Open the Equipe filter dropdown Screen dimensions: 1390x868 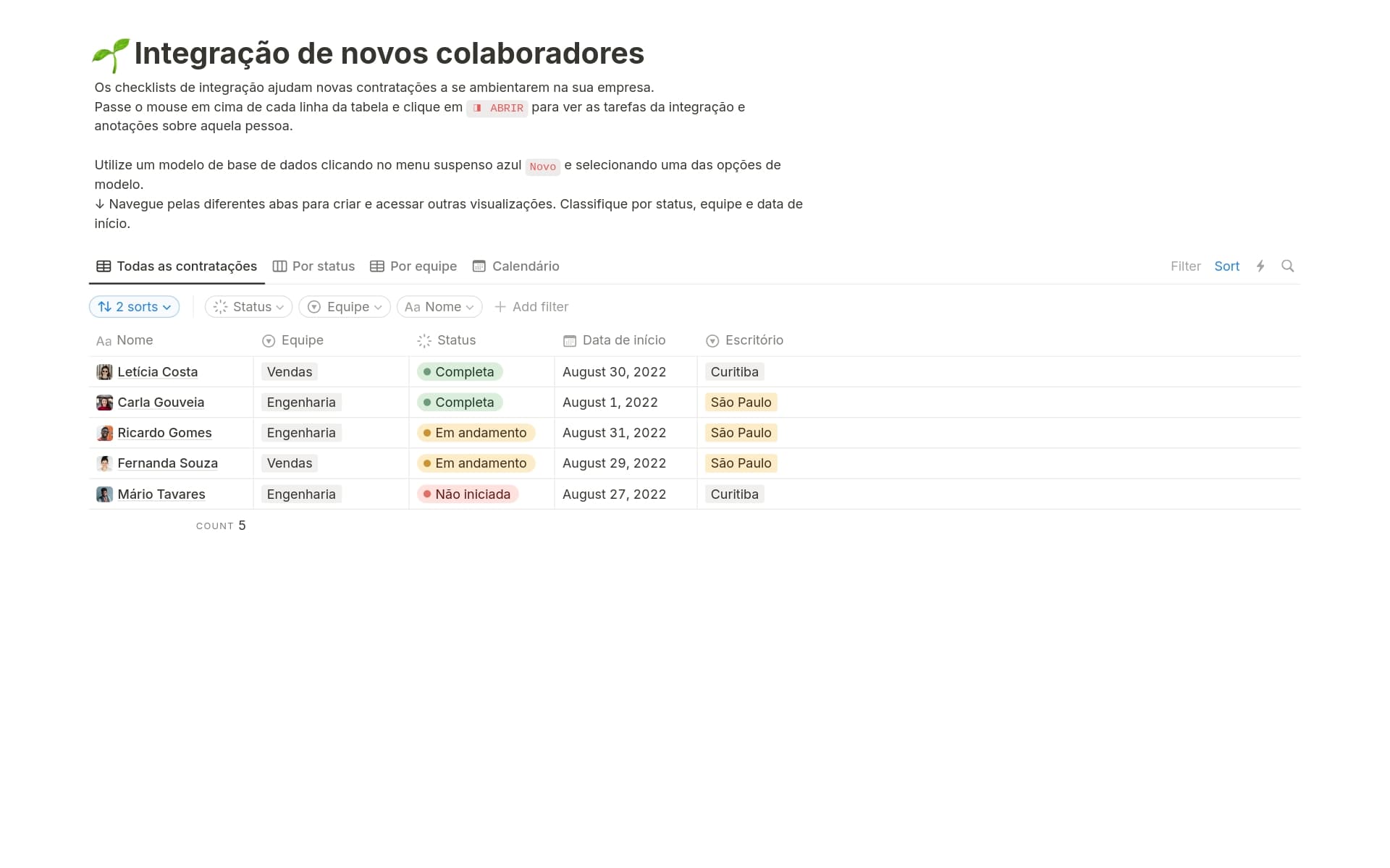[x=345, y=307]
